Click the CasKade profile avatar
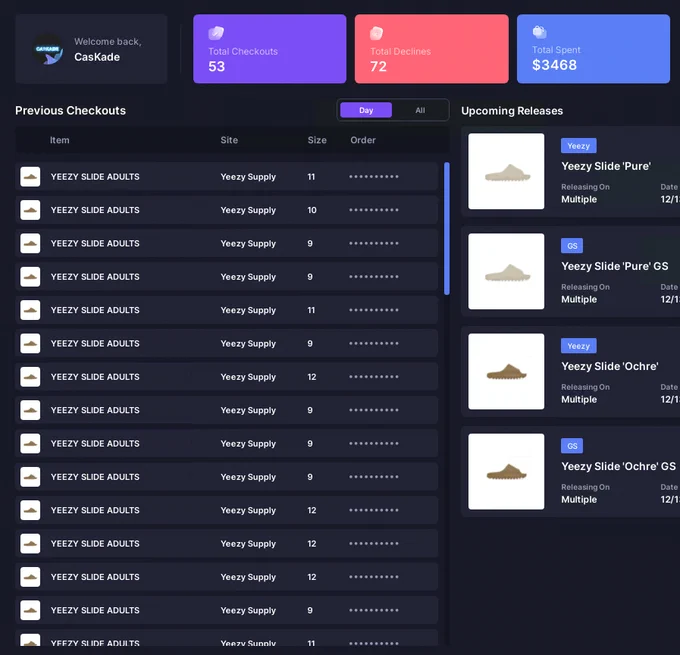The height and width of the screenshot is (655, 680). point(48,49)
